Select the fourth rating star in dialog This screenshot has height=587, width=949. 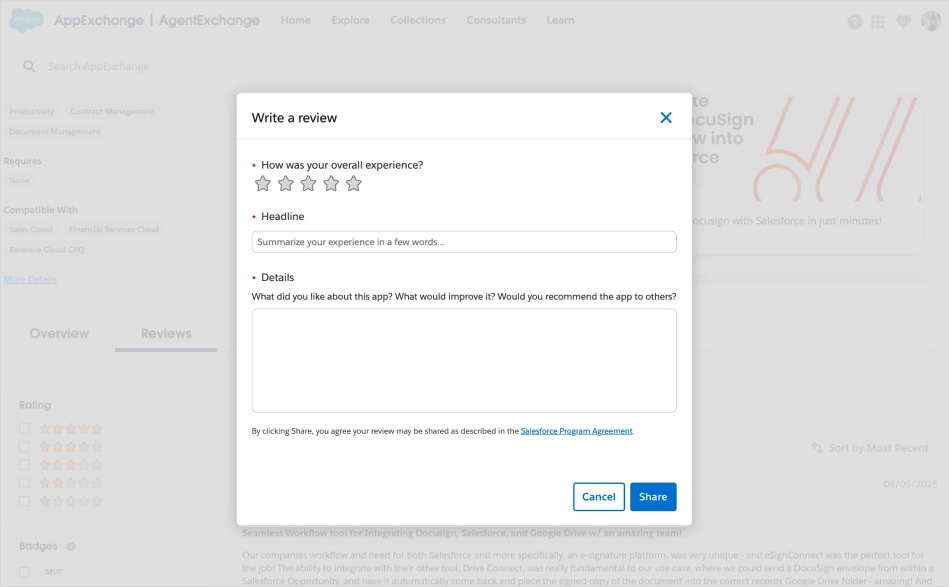click(x=331, y=183)
